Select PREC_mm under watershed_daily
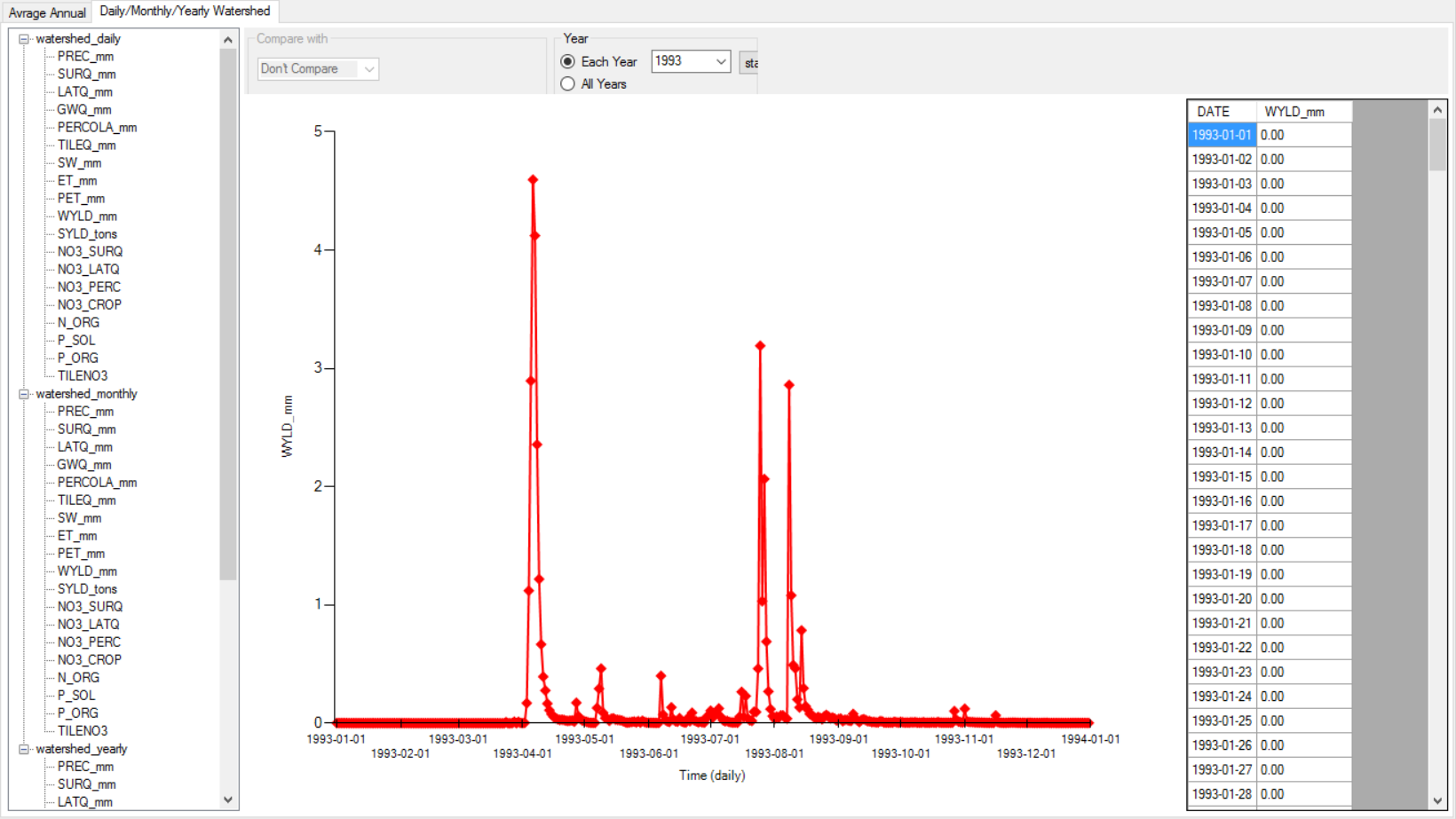The width and height of the screenshot is (1456, 819). [85, 57]
